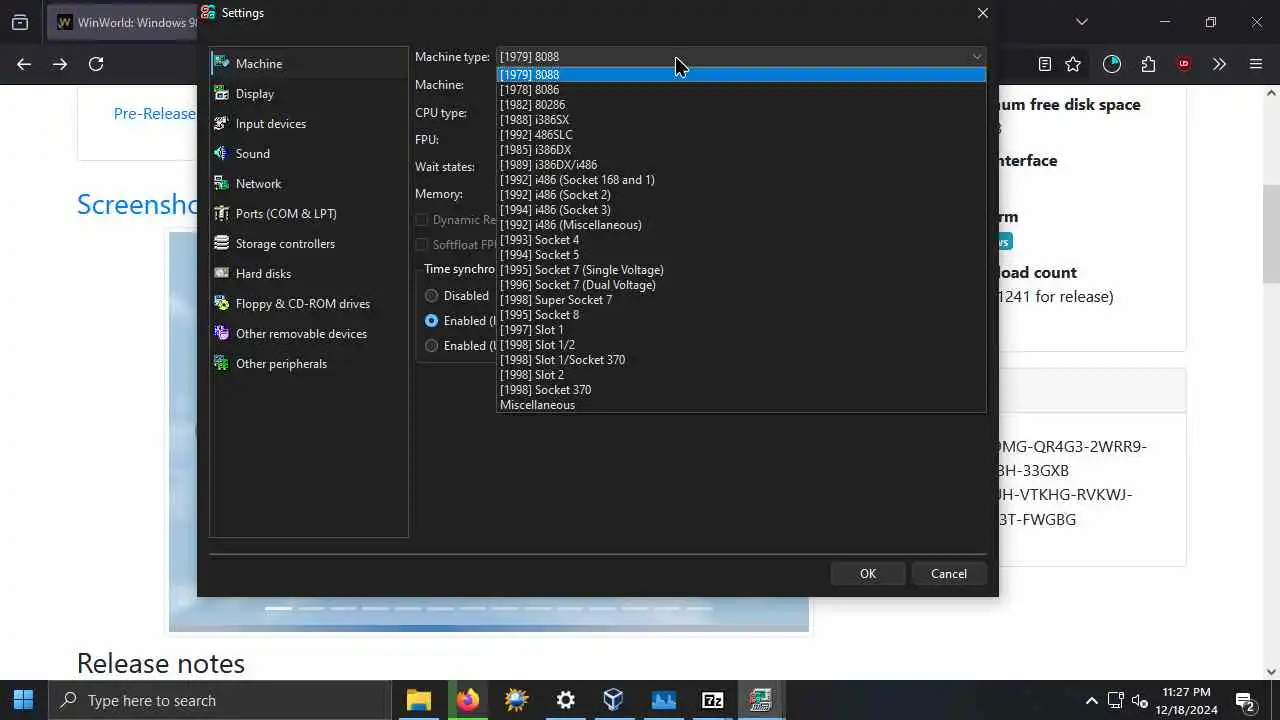
Task: Open Other removable devices icon
Action: coord(221,333)
